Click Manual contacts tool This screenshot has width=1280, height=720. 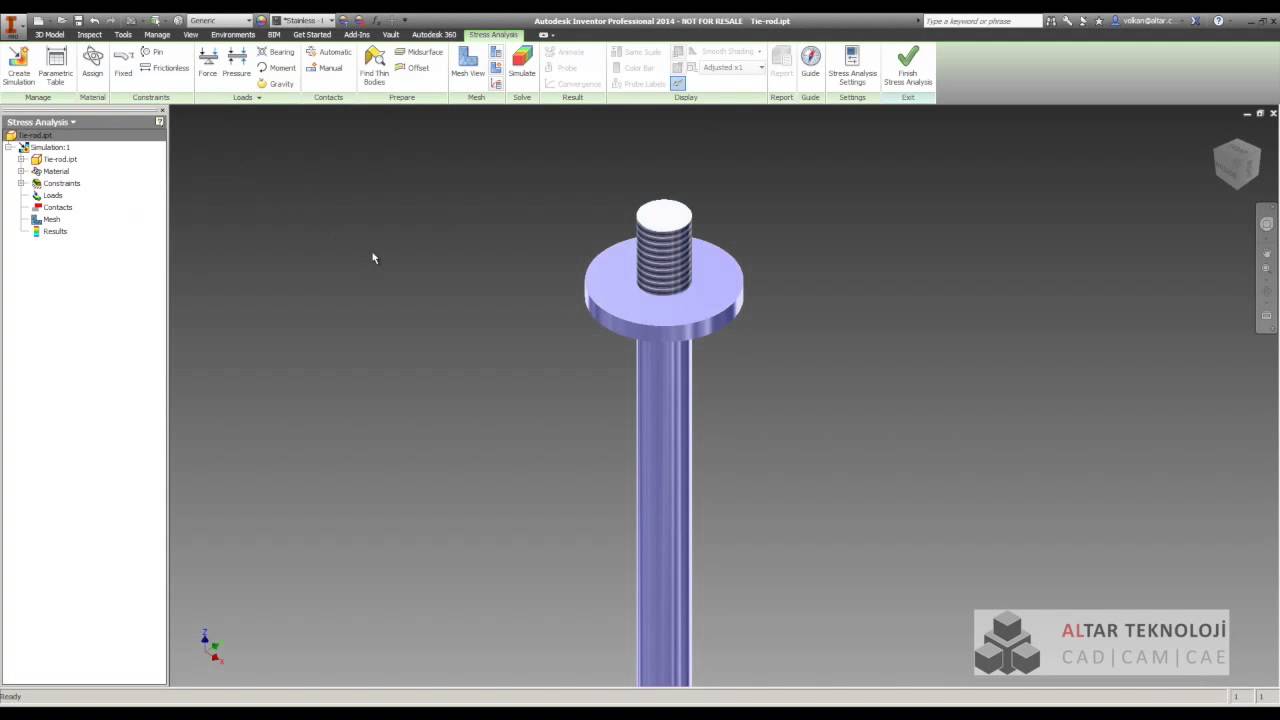click(325, 68)
